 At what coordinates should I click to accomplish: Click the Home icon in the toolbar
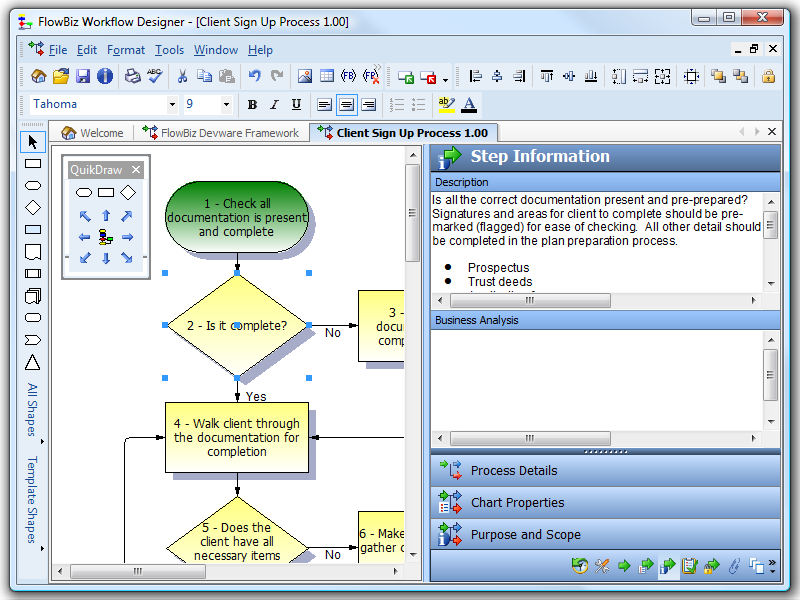click(x=39, y=77)
